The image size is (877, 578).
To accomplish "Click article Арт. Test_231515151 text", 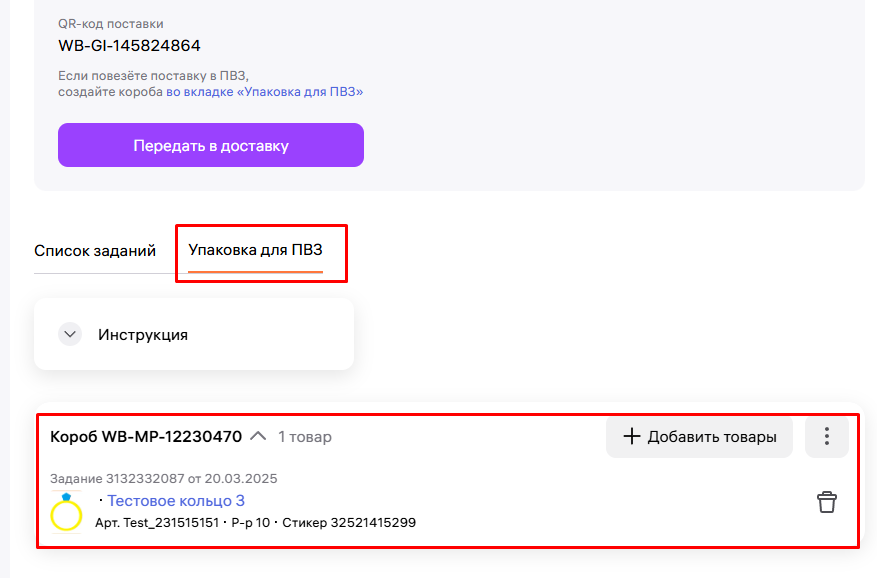I will (x=157, y=523).
